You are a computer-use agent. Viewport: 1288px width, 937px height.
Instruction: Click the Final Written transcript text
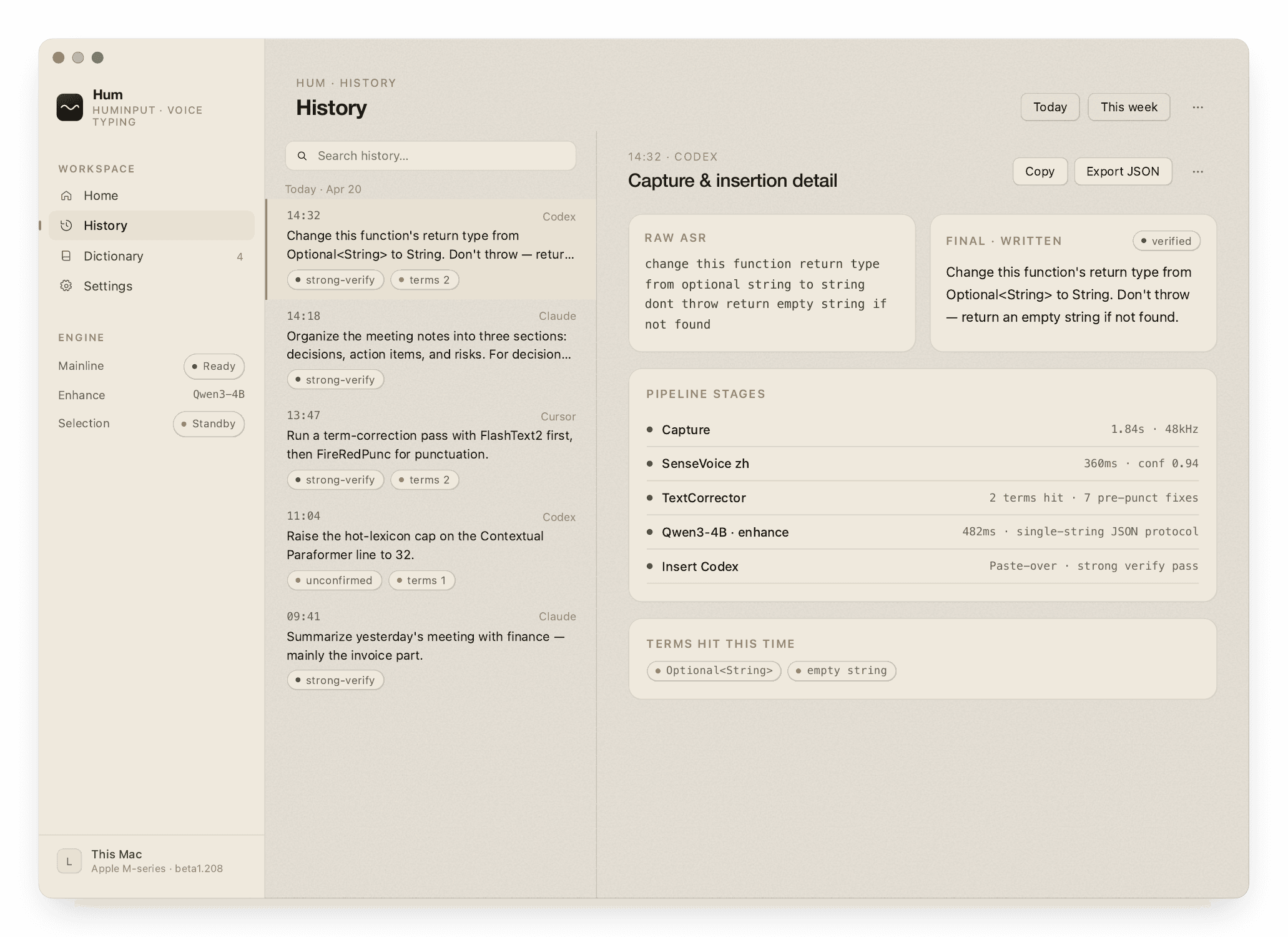coord(1068,295)
